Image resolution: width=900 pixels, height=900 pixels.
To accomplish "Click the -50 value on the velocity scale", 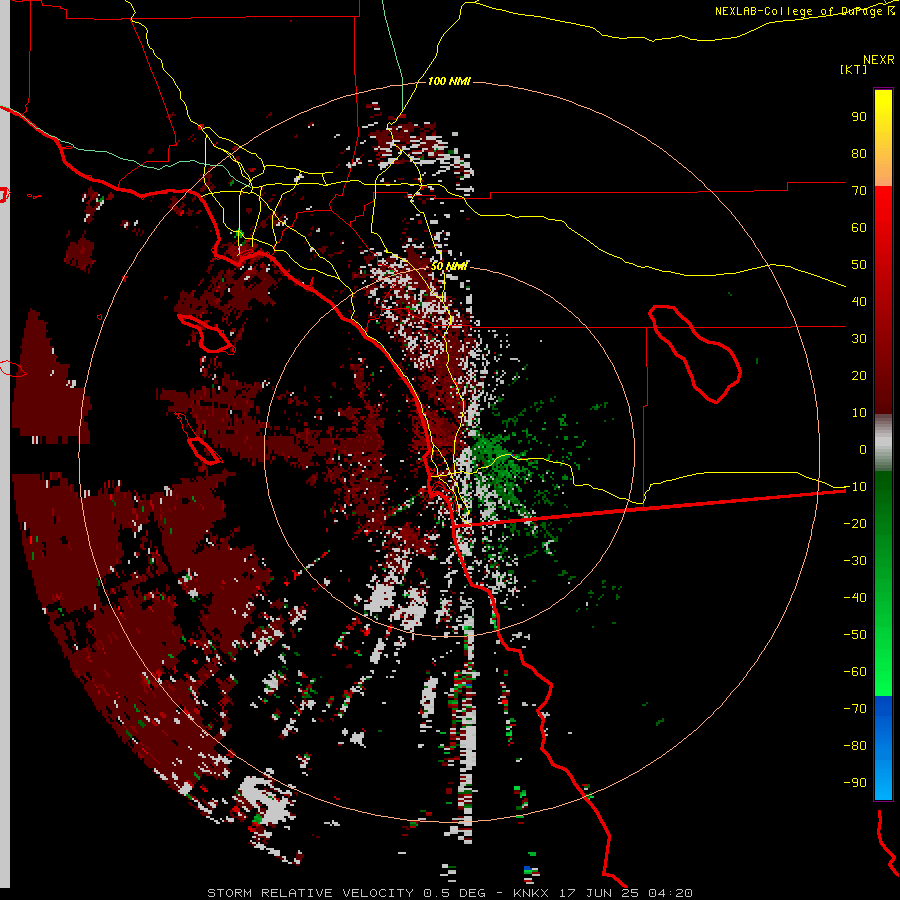I will coord(855,635).
